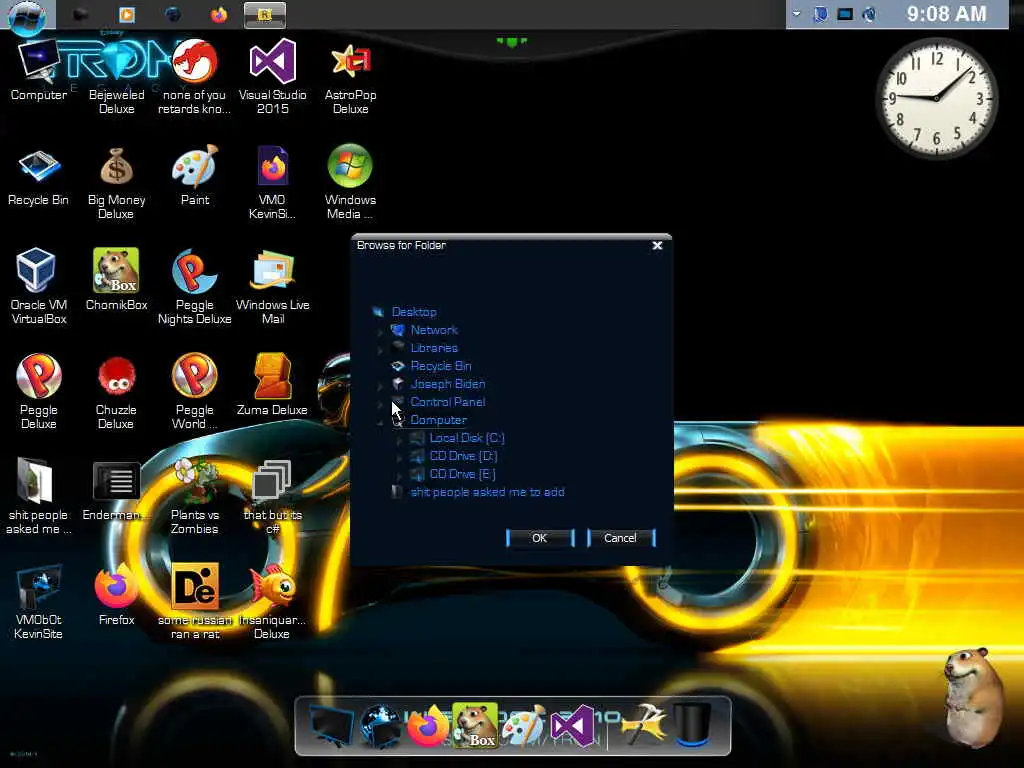
Task: Select the Visual Studio 2015 desktop shortcut
Action: (x=272, y=77)
